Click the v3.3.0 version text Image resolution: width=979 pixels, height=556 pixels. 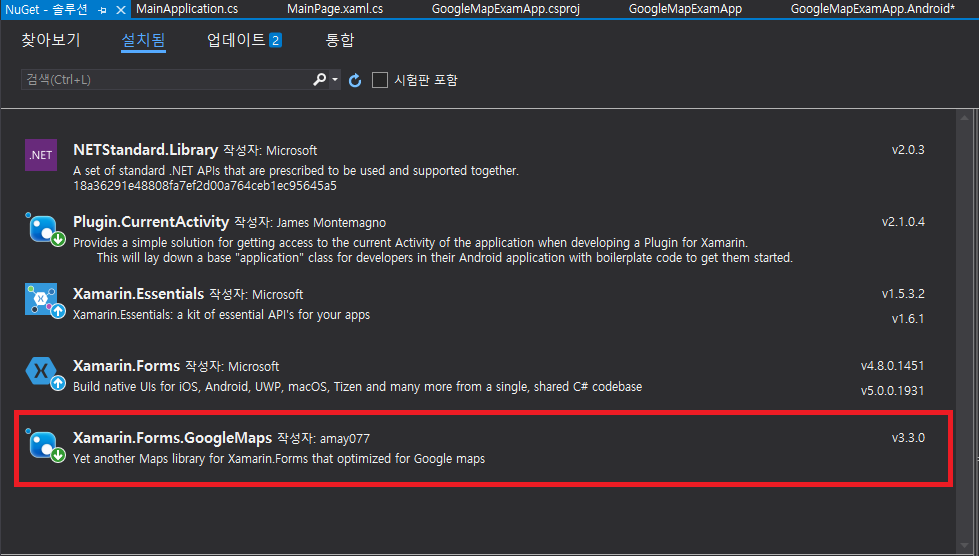point(908,437)
